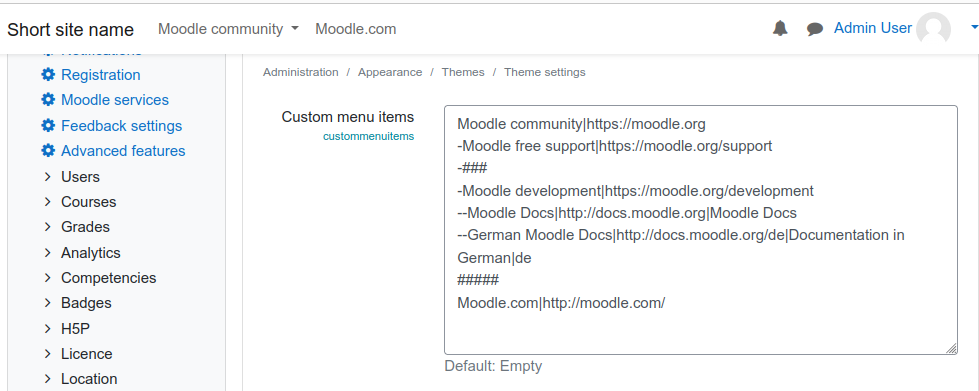Open the Moodle.com top menu item
Screen dimensions: 979x391
click(355, 29)
